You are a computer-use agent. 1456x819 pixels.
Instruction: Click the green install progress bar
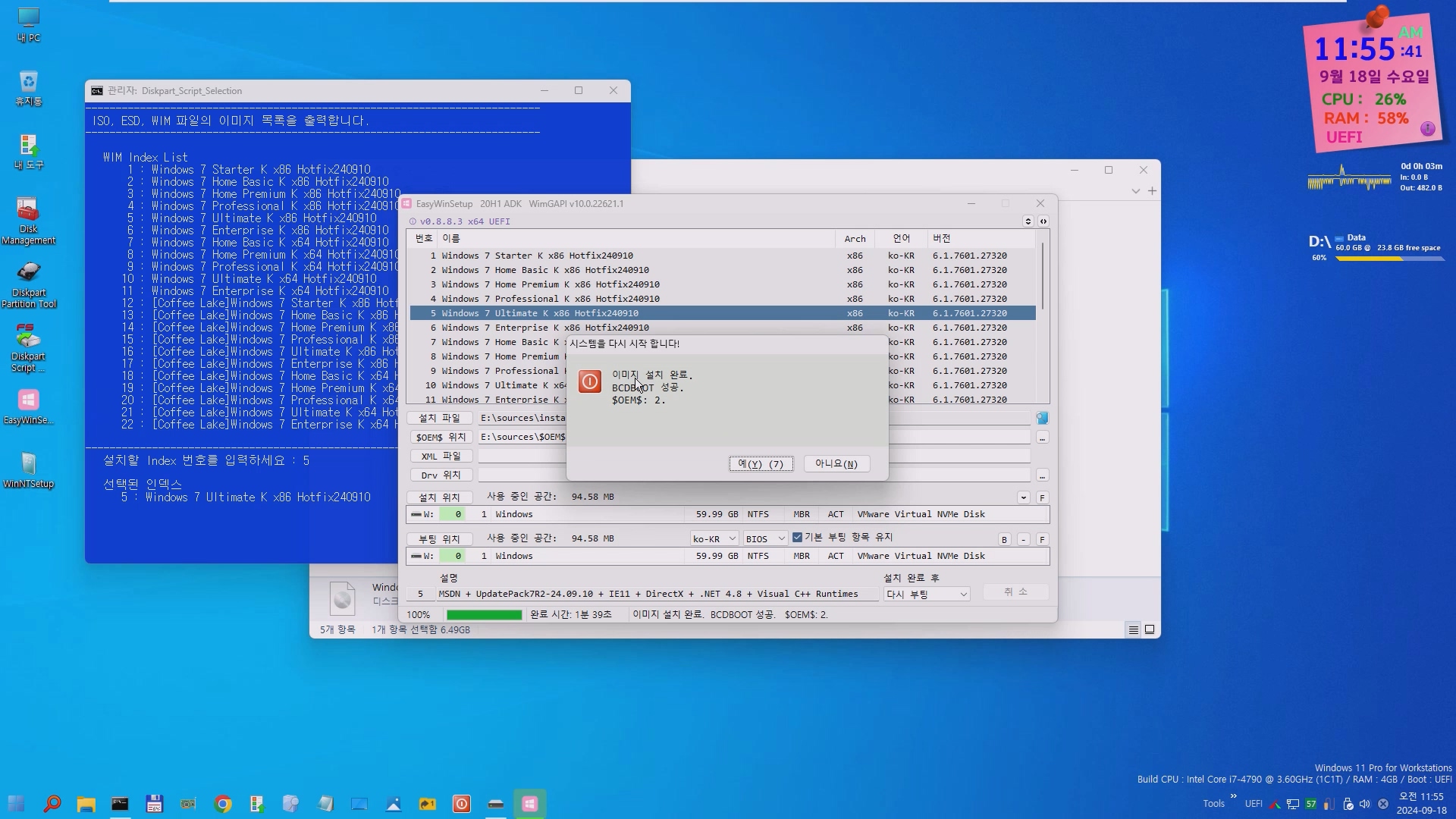coord(484,614)
